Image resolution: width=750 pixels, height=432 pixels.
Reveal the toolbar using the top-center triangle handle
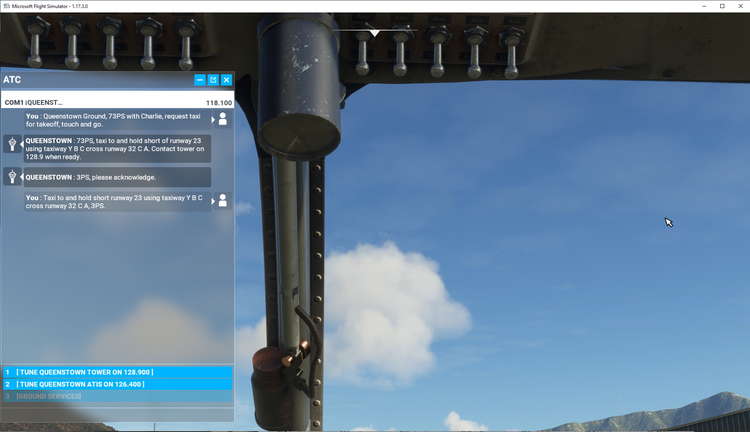pyautogui.click(x=374, y=33)
